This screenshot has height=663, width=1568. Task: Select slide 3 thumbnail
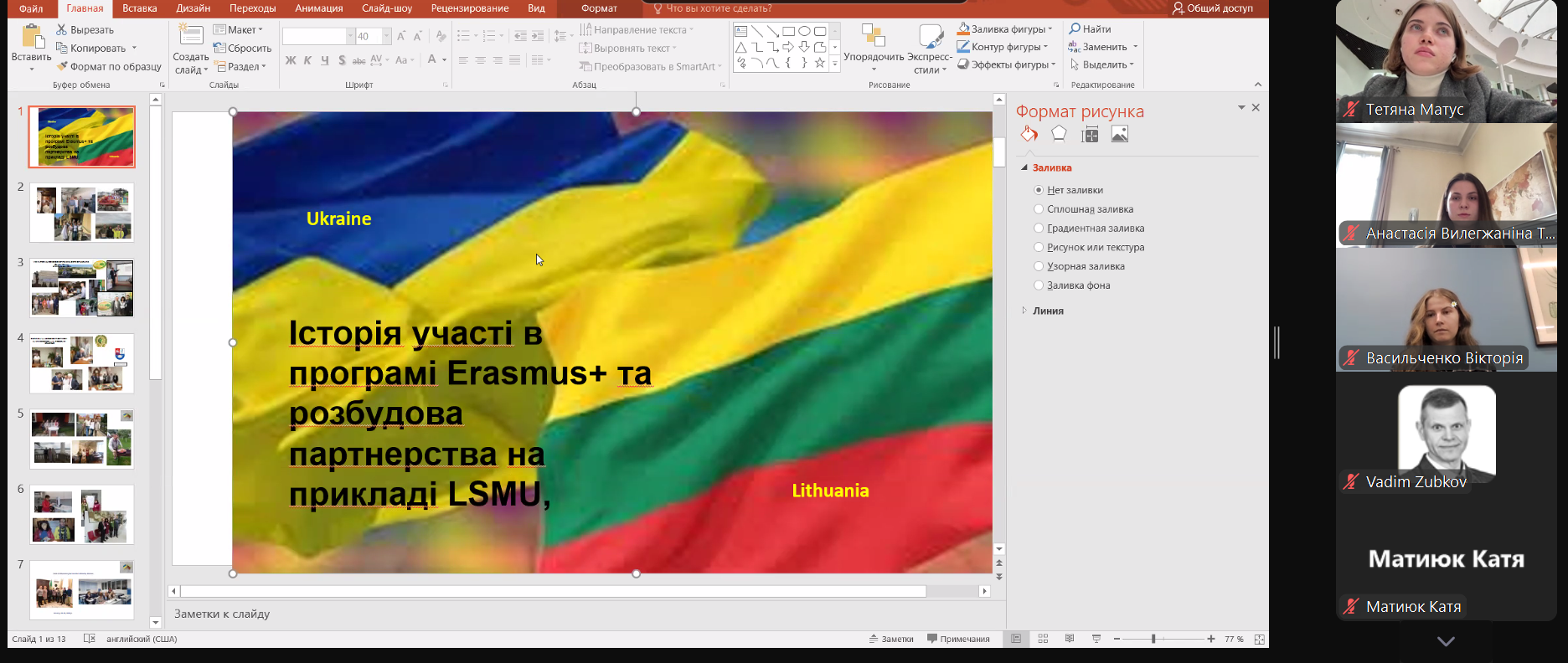coord(82,288)
